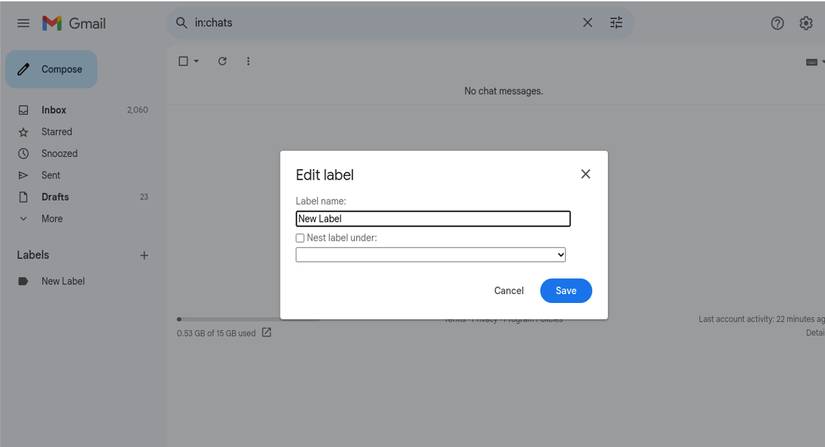Click the search options filter icon
This screenshot has height=447, width=825.
coord(616,23)
